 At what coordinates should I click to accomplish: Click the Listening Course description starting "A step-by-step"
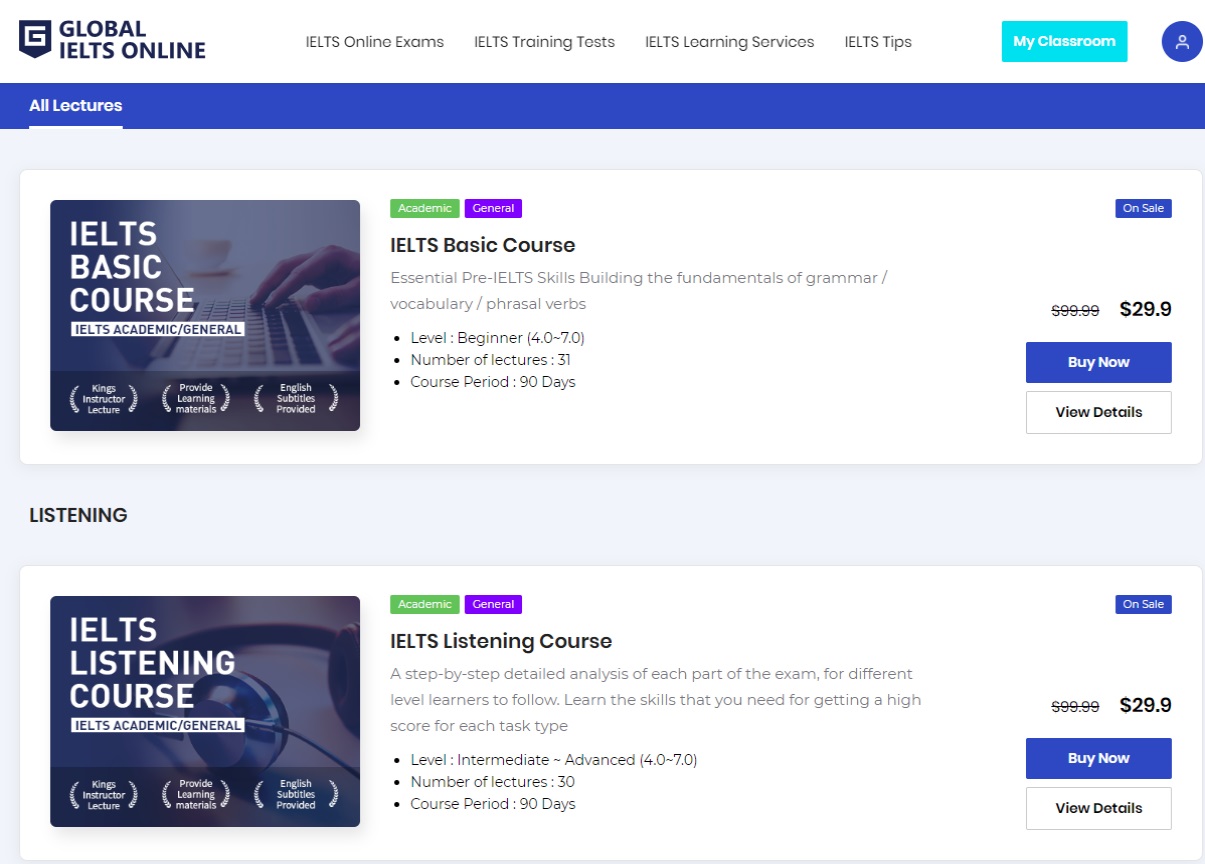tap(656, 700)
